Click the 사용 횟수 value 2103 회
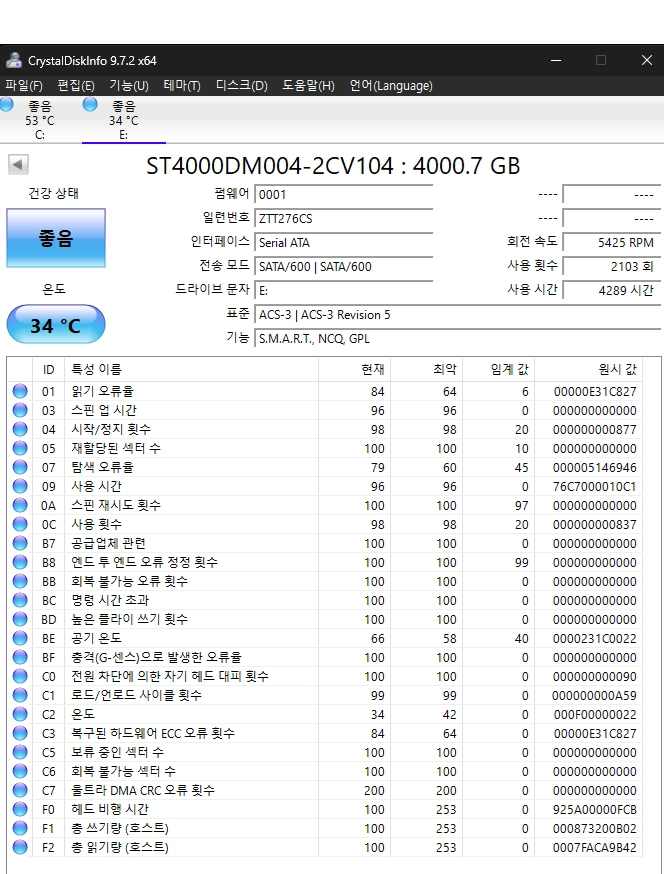 [611, 266]
